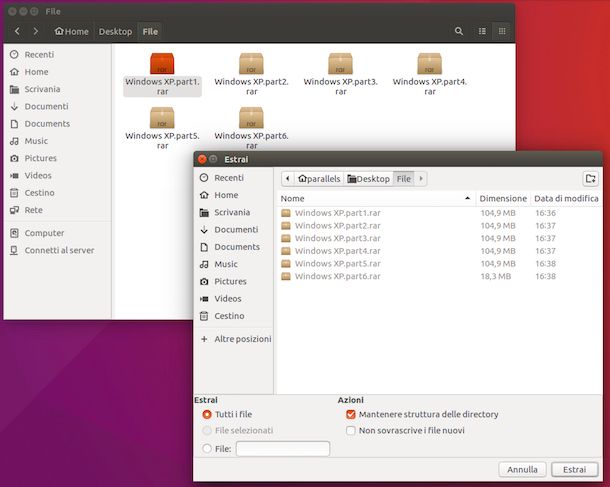610x487 pixels.
Task: Go back in Files window
Action: pyautogui.click(x=17, y=31)
